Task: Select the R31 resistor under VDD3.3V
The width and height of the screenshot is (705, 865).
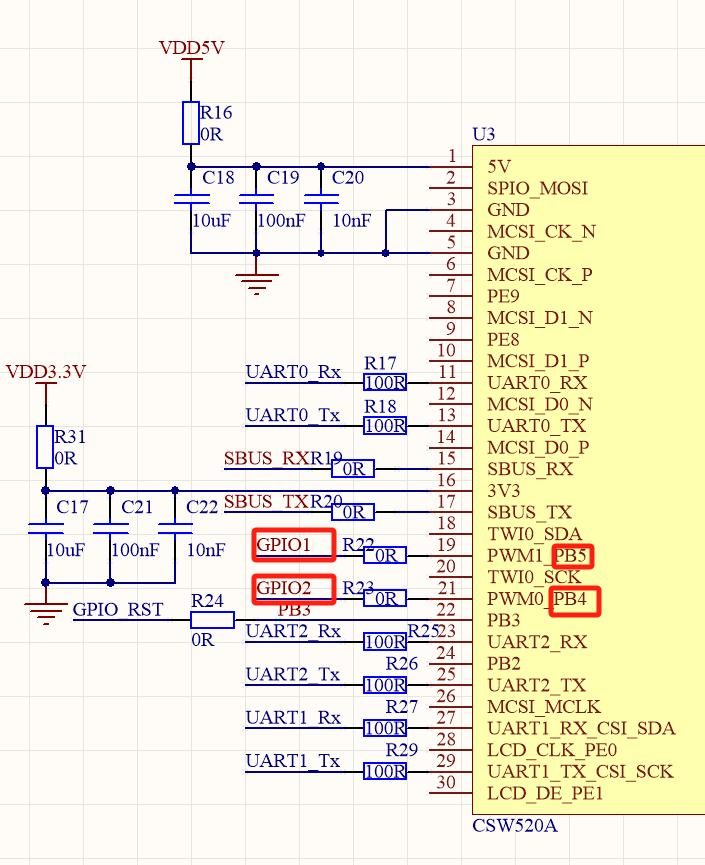Action: [x=45, y=446]
